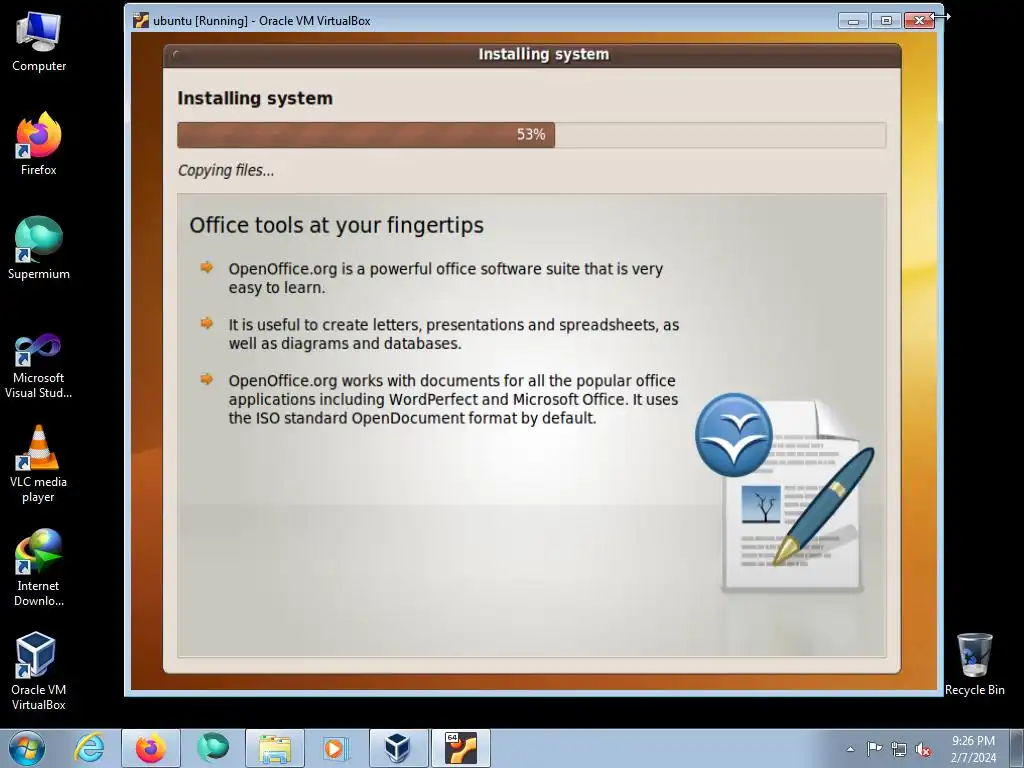1024x768 pixels.
Task: Show hidden tray icons arrow
Action: [x=850, y=749]
